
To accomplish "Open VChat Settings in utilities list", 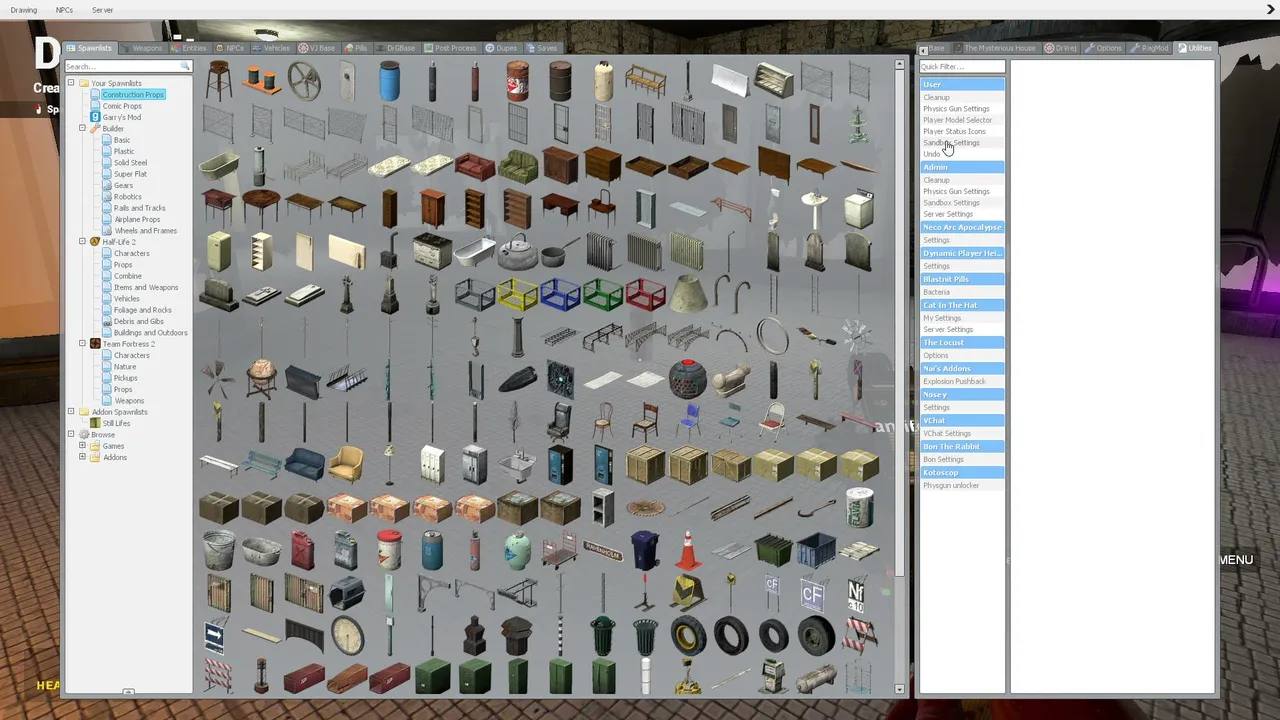I will [x=947, y=433].
